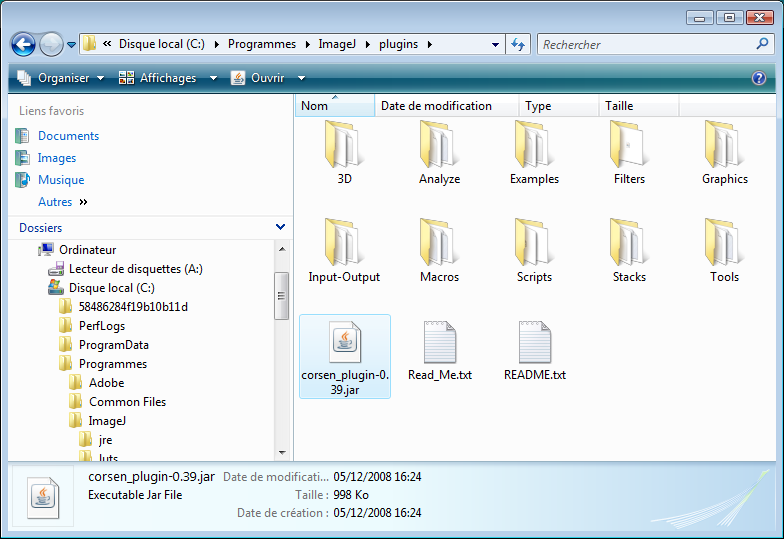Image resolution: width=784 pixels, height=539 pixels.
Task: Open Affichages dropdown arrow
Action: (x=214, y=78)
